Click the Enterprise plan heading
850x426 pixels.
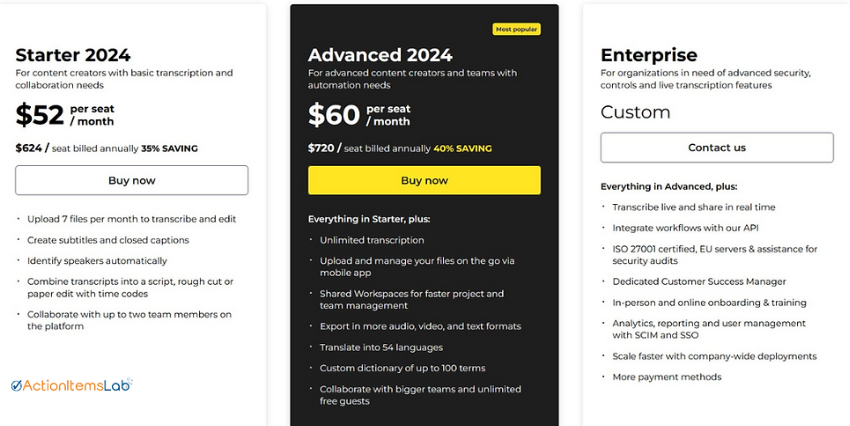click(649, 55)
